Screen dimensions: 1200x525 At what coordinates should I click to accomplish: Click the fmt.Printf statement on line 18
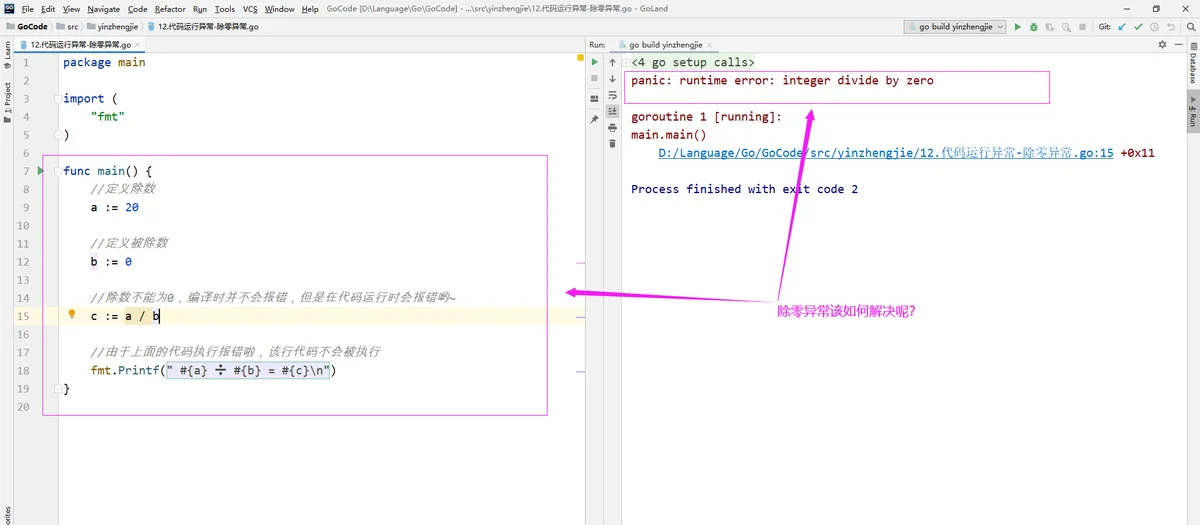(x=214, y=371)
